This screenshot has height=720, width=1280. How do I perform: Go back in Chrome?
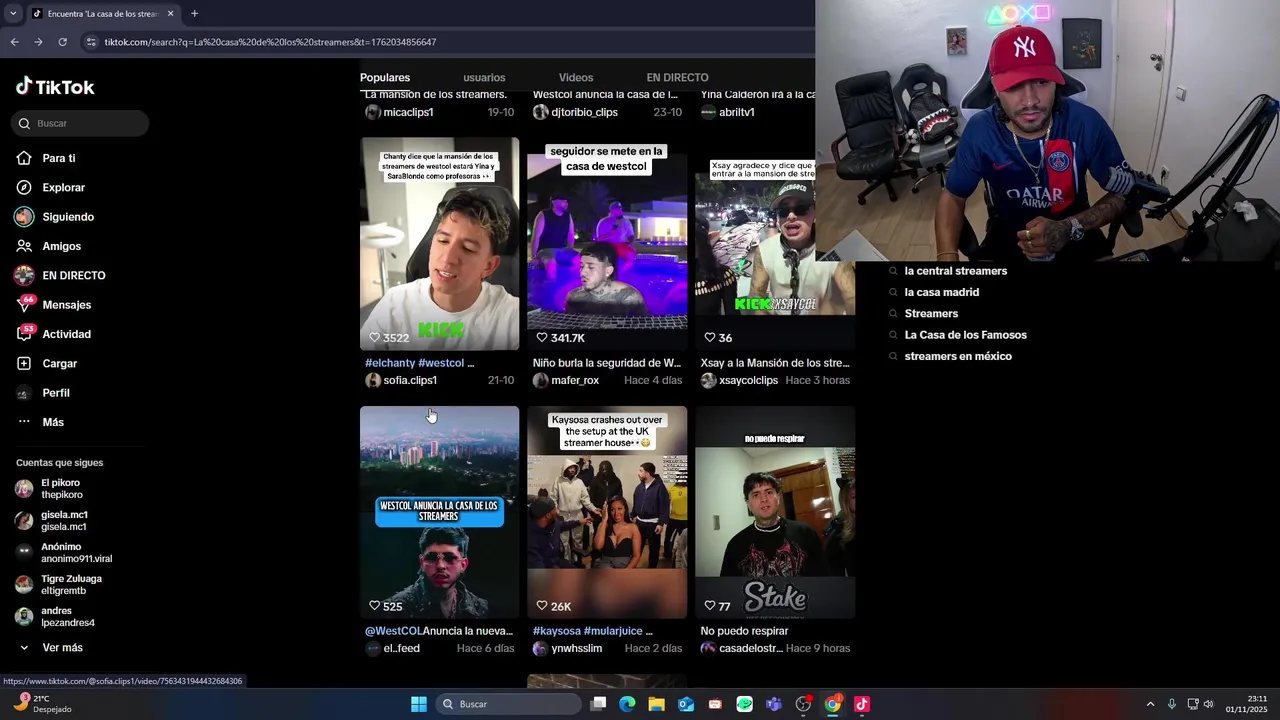(14, 42)
